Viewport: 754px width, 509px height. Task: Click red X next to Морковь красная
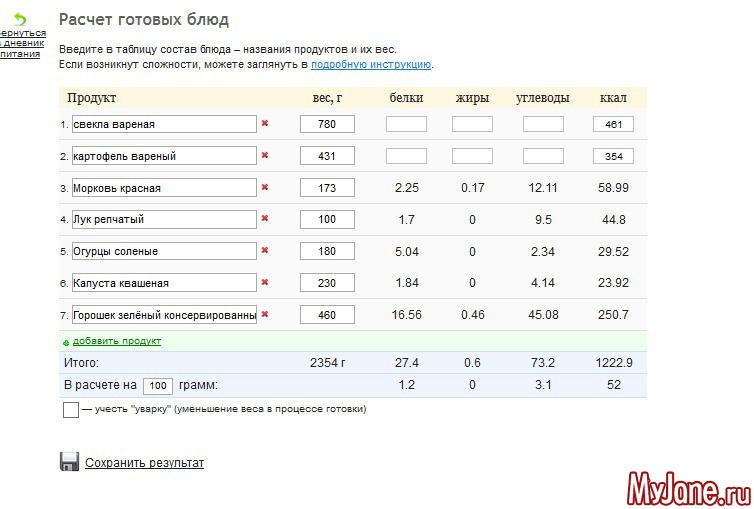pos(265,187)
